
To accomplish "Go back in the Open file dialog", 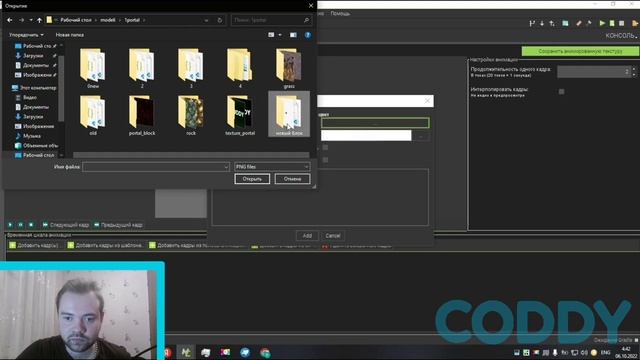I will [x=10, y=20].
